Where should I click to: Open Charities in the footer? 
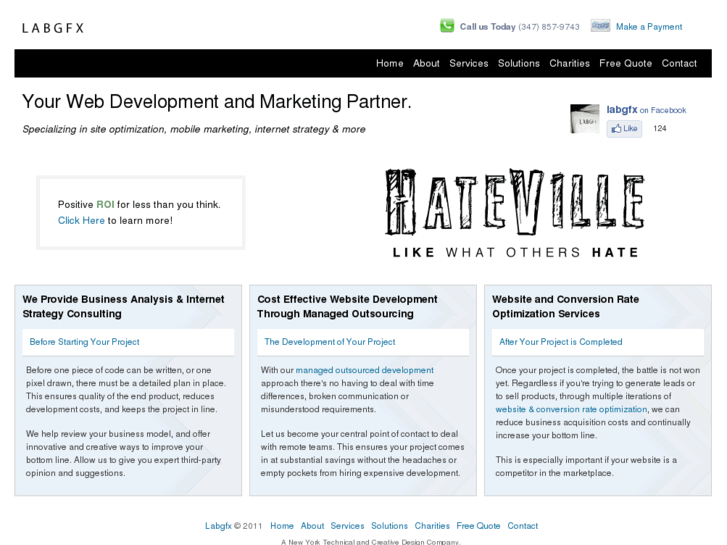coord(432,526)
